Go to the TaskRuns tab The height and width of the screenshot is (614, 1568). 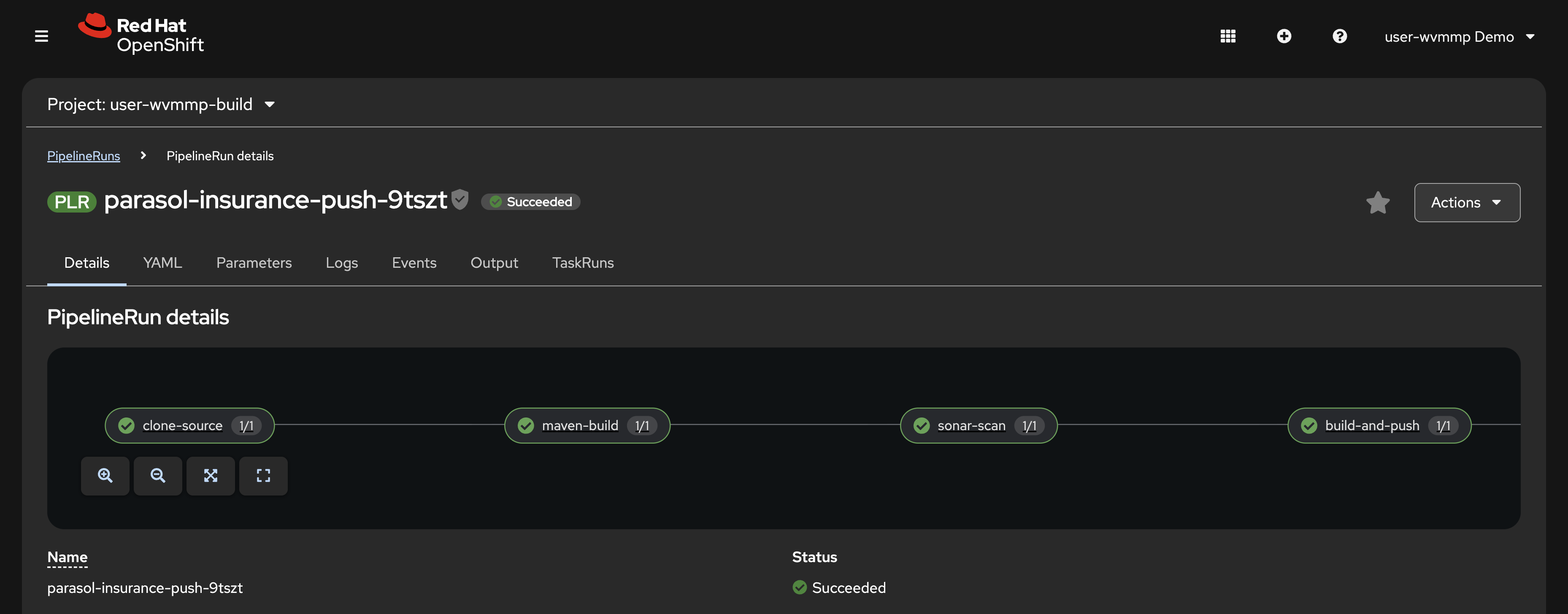coord(583,263)
